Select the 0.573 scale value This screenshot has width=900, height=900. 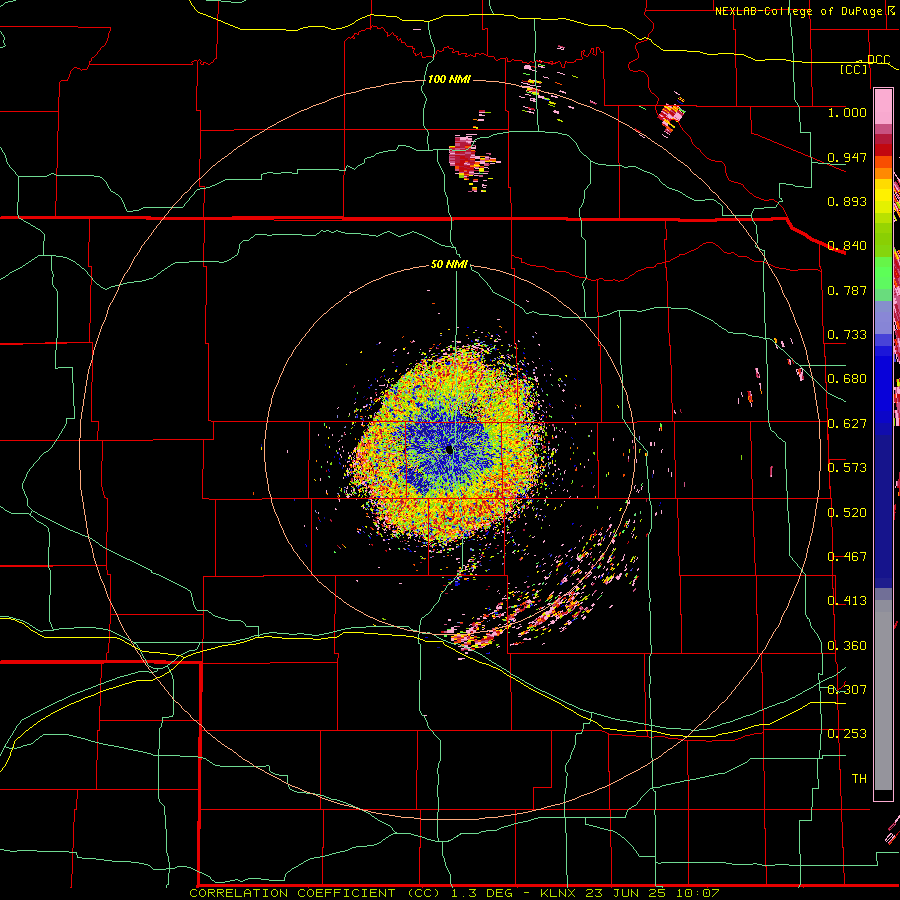[x=847, y=468]
